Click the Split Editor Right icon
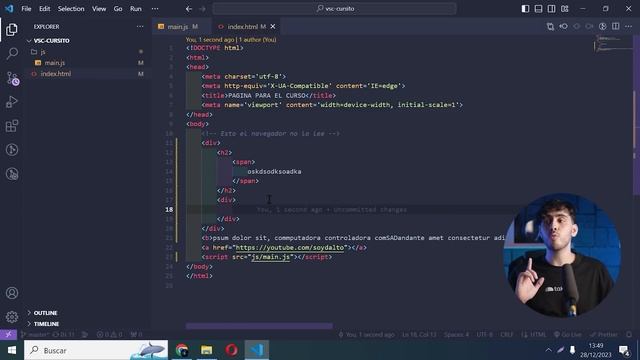 (616, 27)
